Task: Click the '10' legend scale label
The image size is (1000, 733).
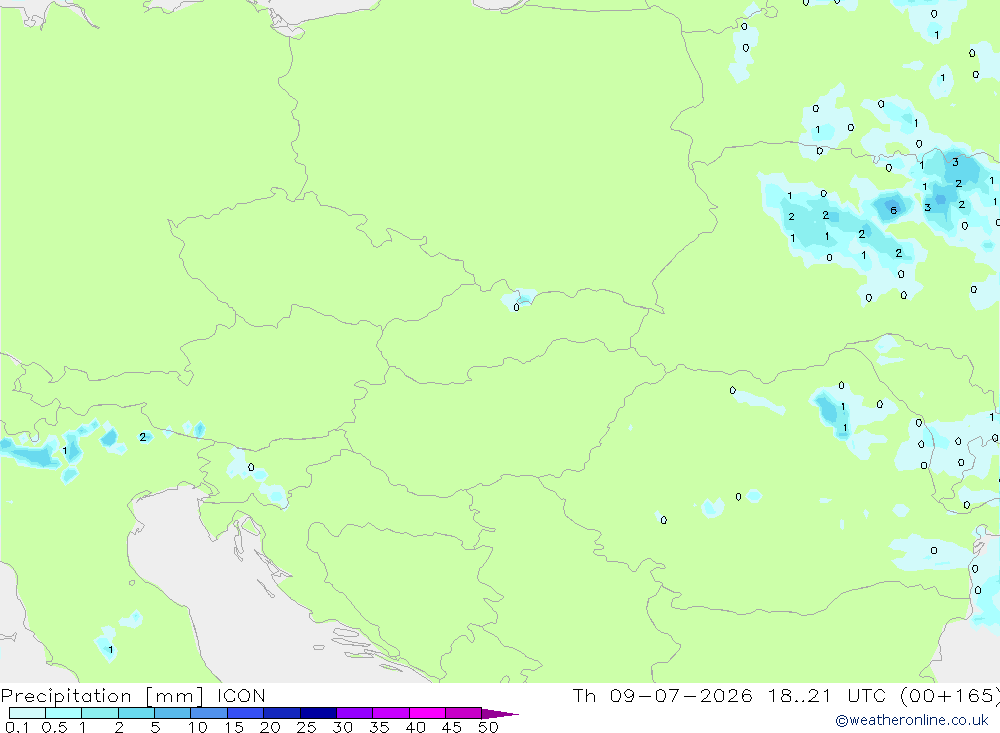Action: tap(198, 727)
